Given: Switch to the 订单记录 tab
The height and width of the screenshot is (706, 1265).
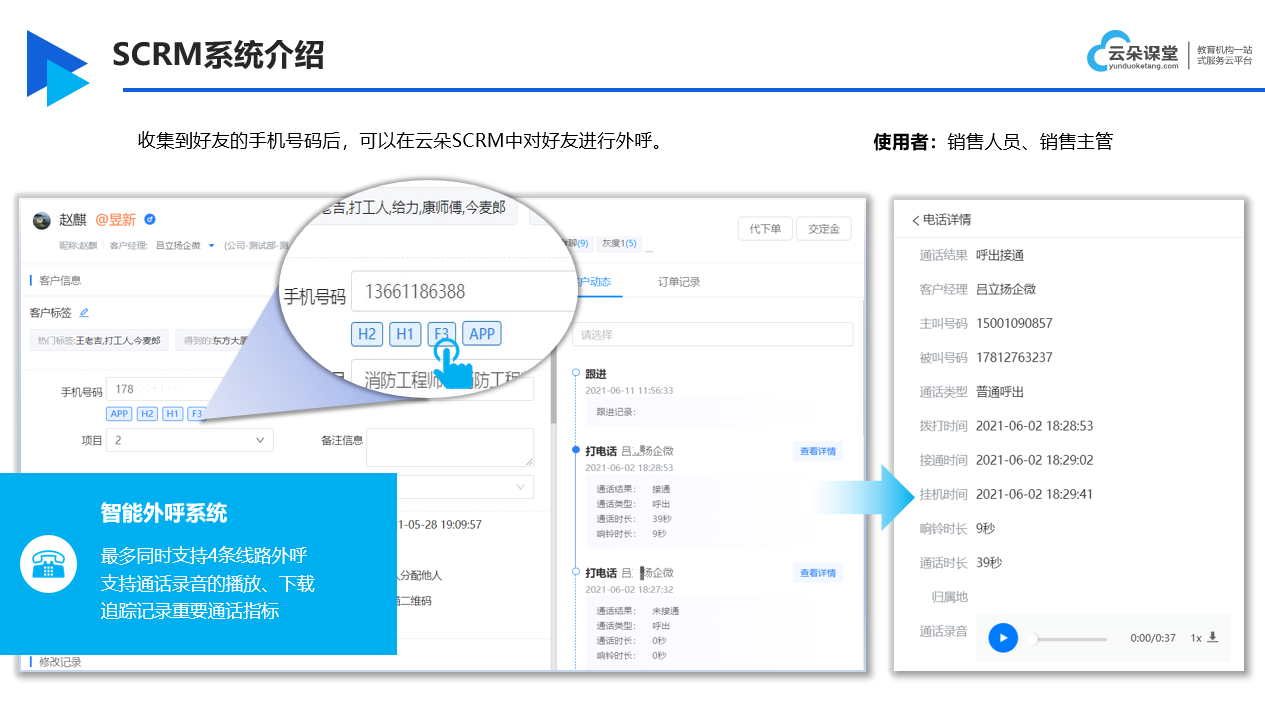Looking at the screenshot, I should pyautogui.click(x=679, y=282).
